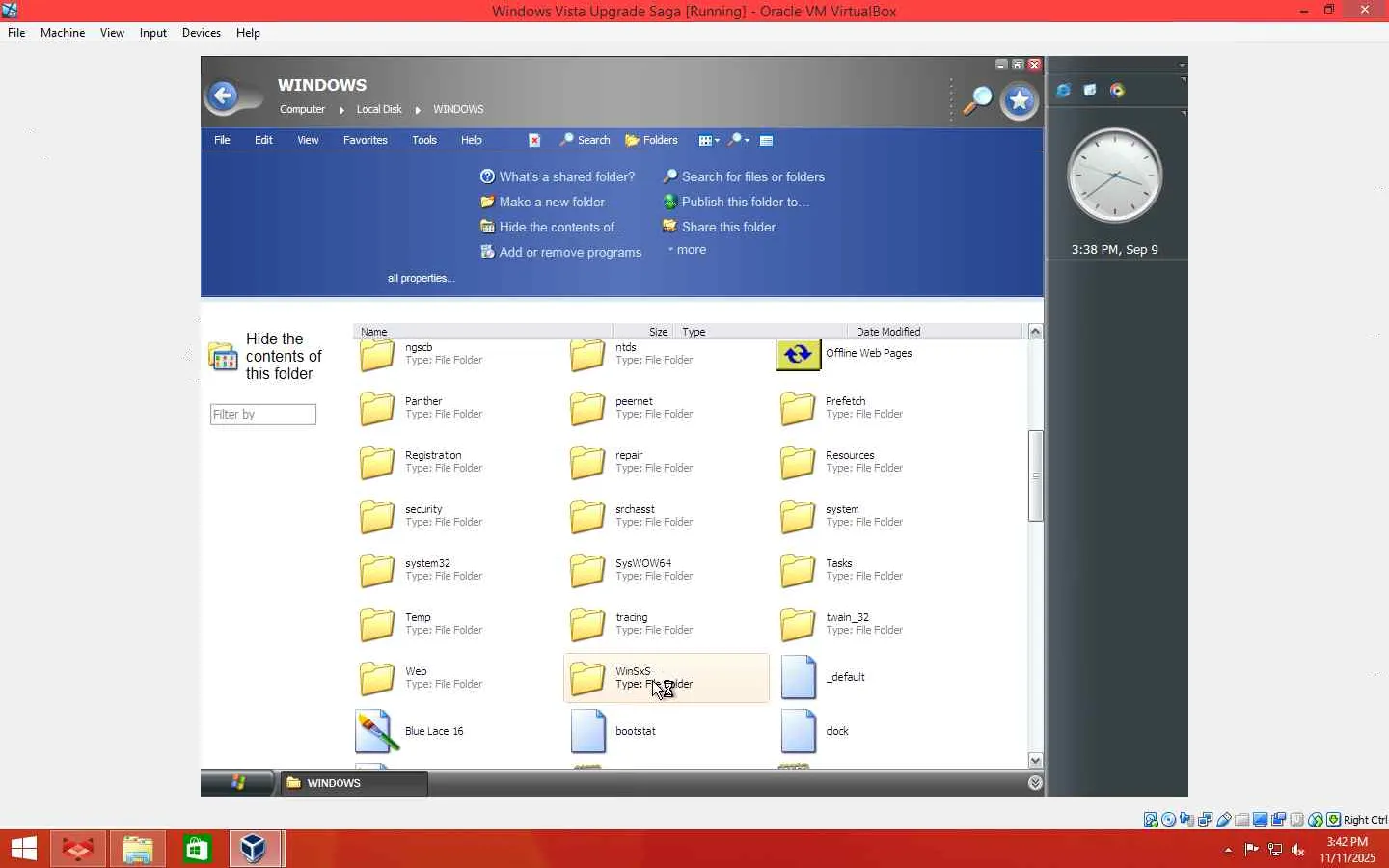Image resolution: width=1389 pixels, height=868 pixels.
Task: Open Windows Store from host taskbar
Action: point(197,849)
